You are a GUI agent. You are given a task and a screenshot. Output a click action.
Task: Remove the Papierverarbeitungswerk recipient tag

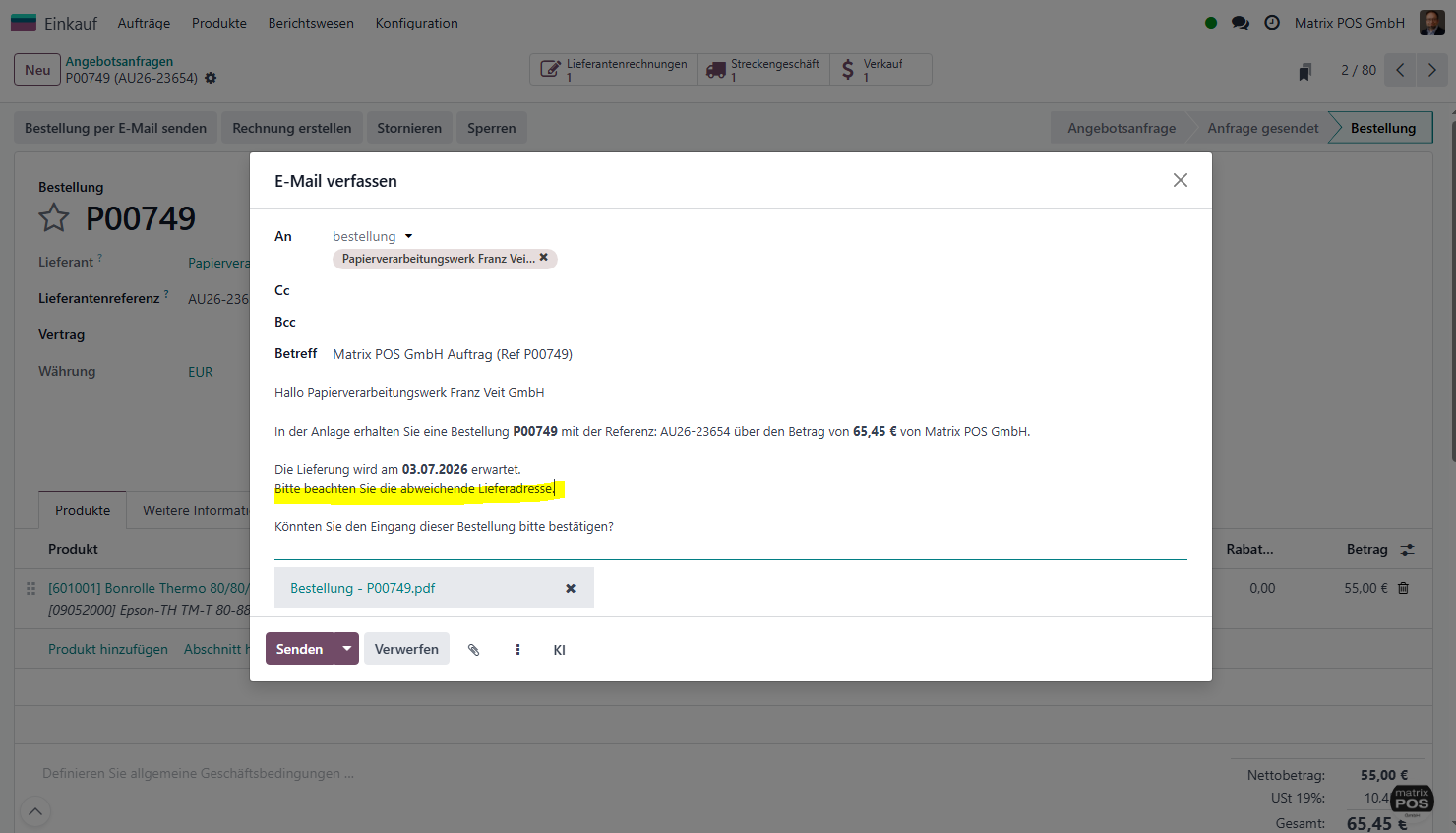544,258
